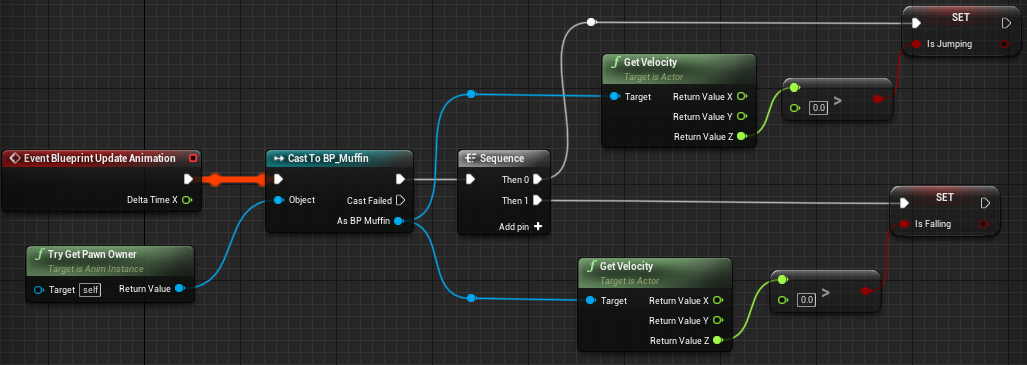Click Target pin on Try Get Pawn Owner
This screenshot has width=1027, height=365.
tap(38, 290)
